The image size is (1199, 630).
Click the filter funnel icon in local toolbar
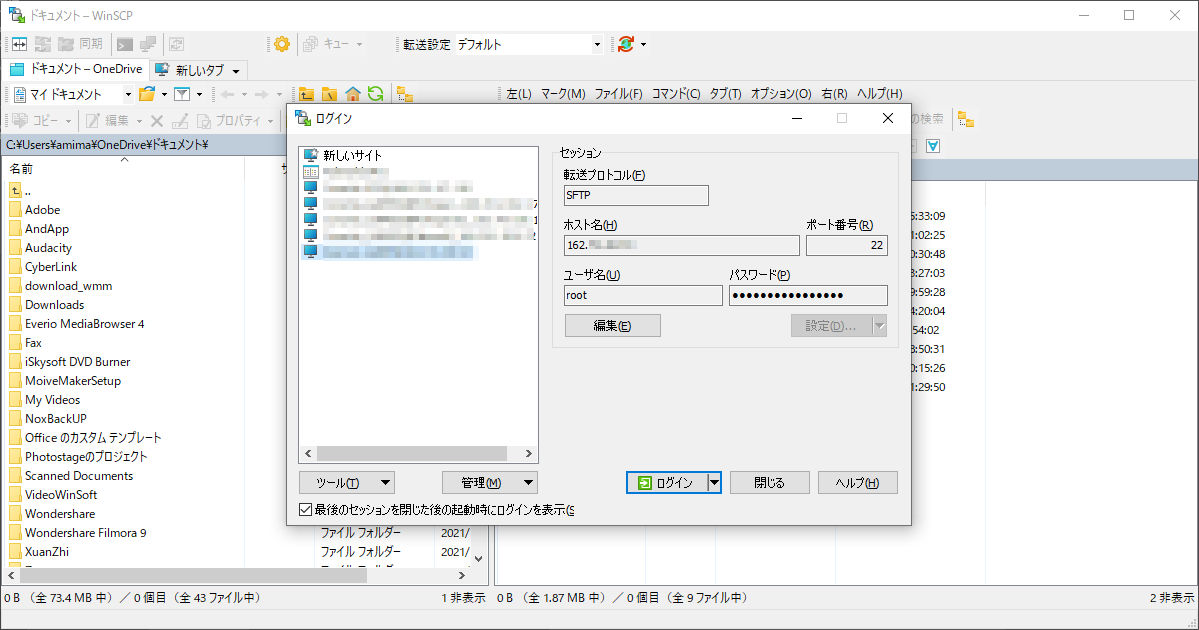[182, 94]
